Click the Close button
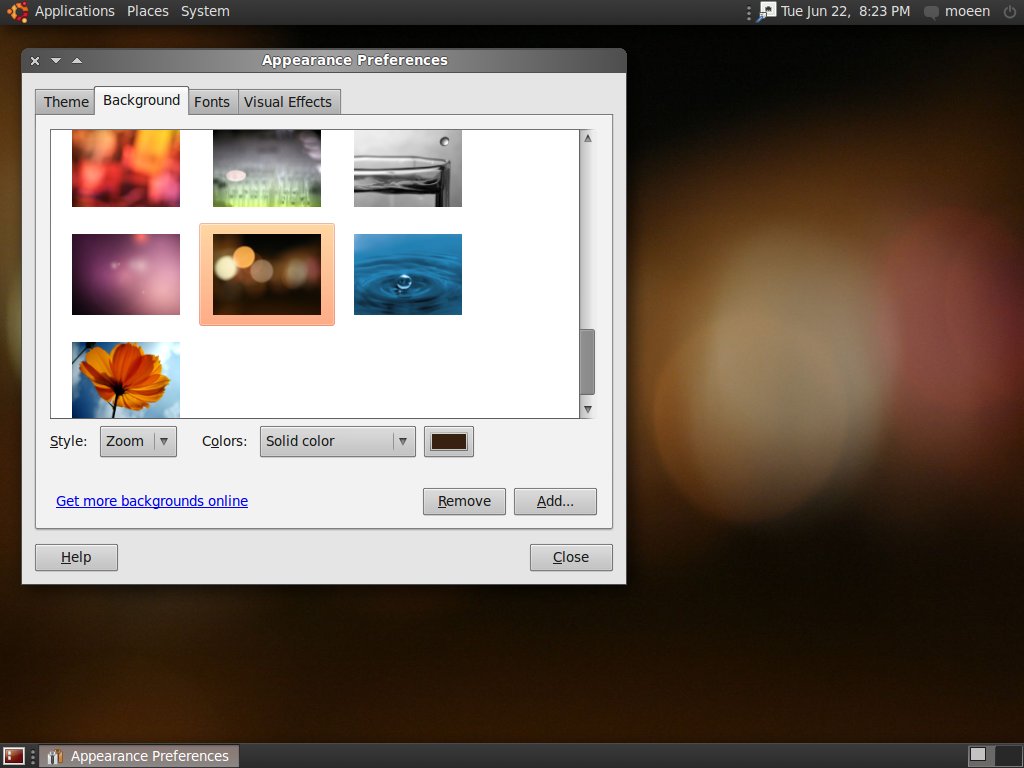 point(571,557)
